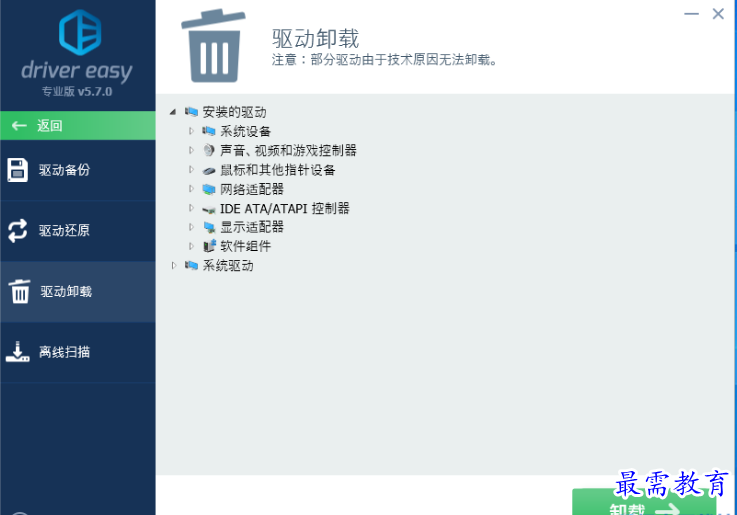Expand the 鼠标和其他指针设备 node
Viewport: 737px width, 515px height.
[191, 169]
